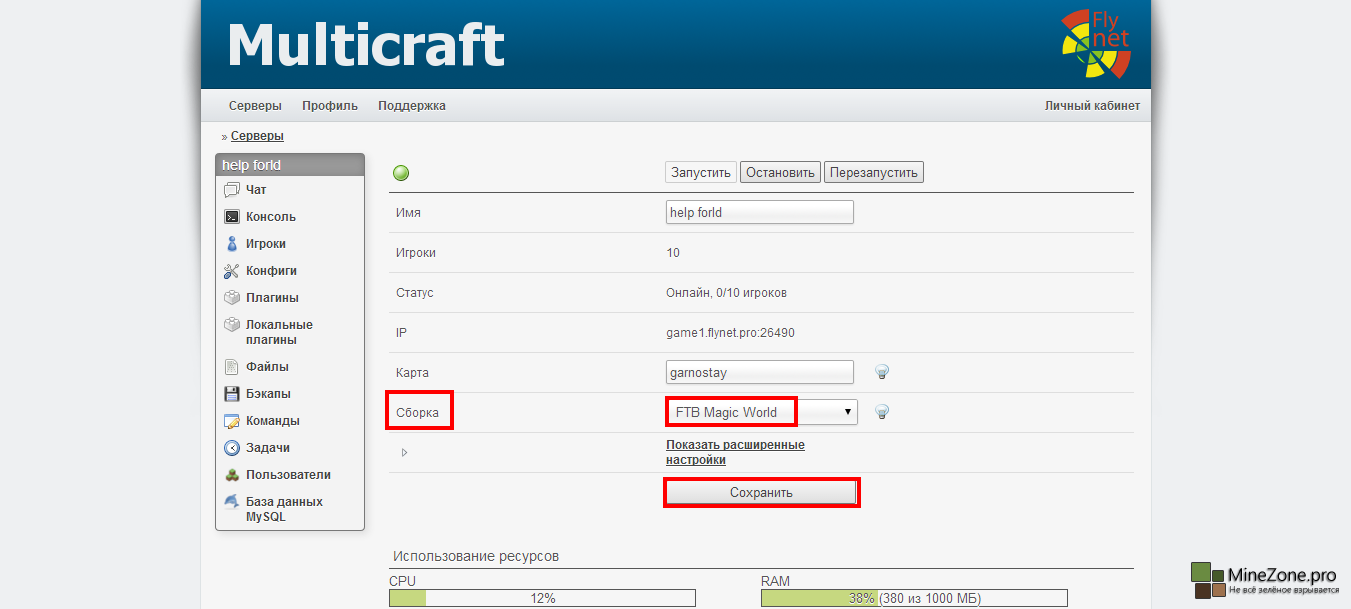Click lightbulb hint next to map field
The height and width of the screenshot is (609, 1351).
882,372
